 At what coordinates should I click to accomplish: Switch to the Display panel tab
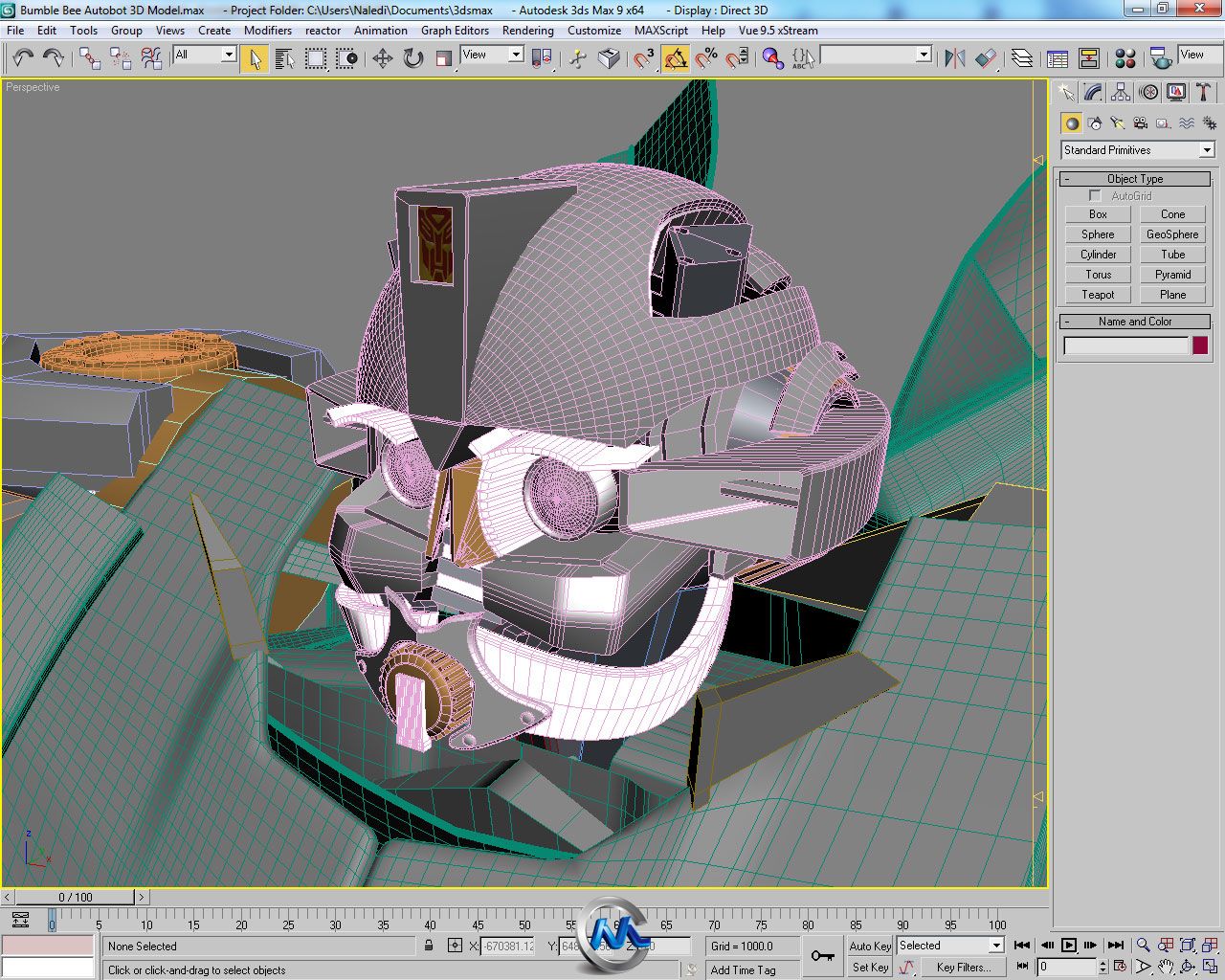point(1176,92)
